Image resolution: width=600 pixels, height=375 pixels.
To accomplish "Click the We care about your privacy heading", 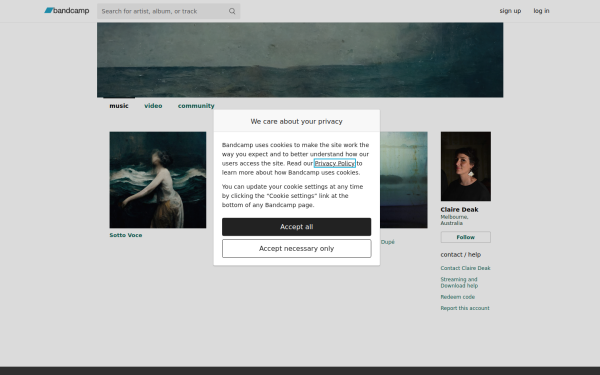I will 297,121.
